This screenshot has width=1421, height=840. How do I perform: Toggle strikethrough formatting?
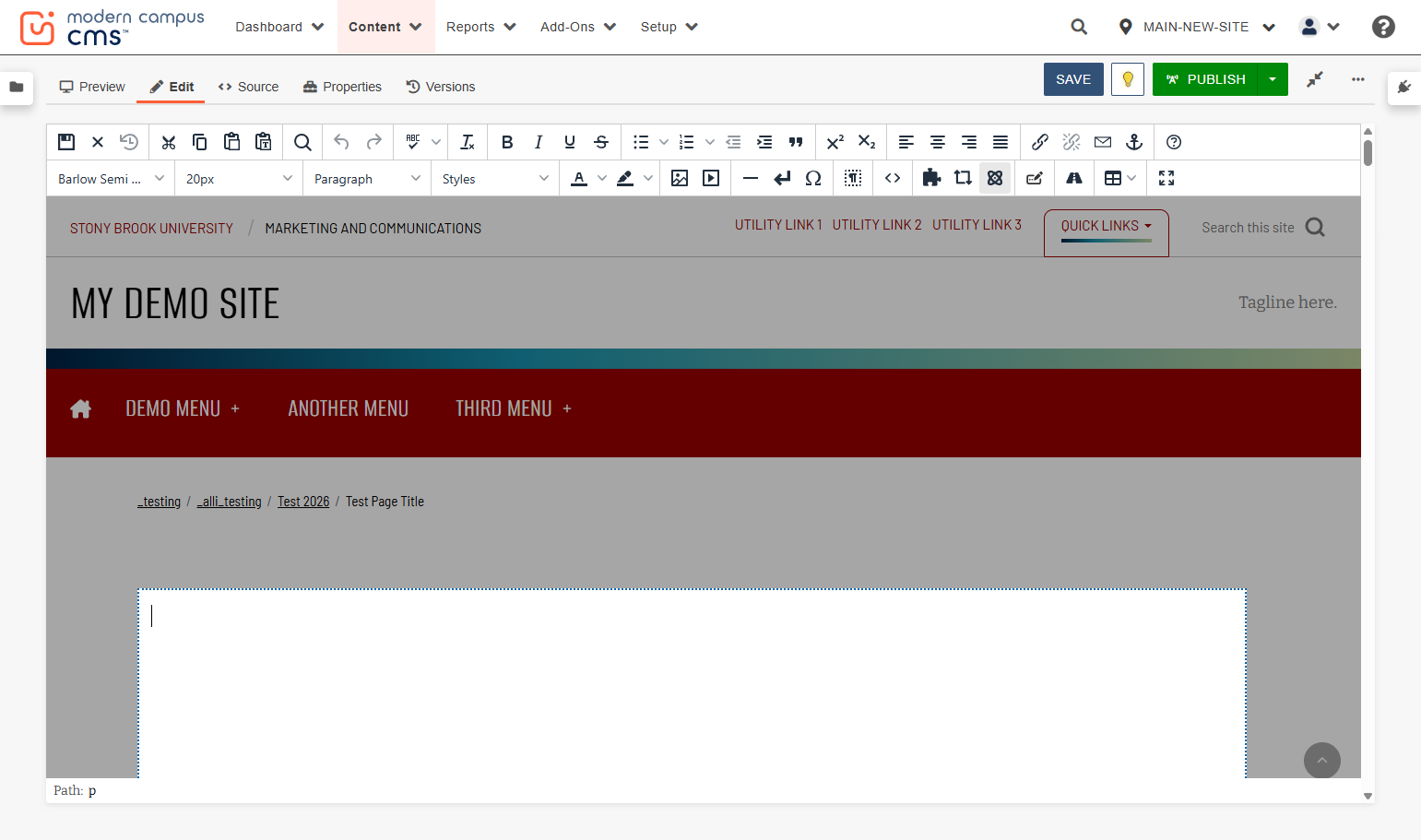[601, 142]
